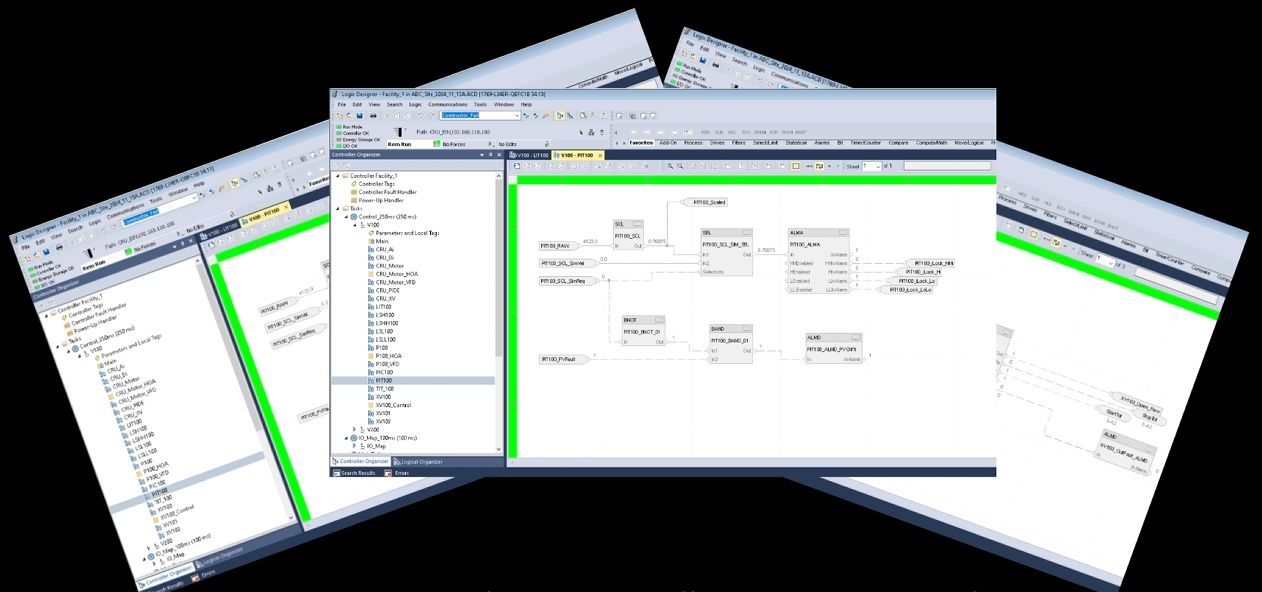Select the Add-On instruction tab
This screenshot has height=592, width=1262.
click(x=667, y=143)
